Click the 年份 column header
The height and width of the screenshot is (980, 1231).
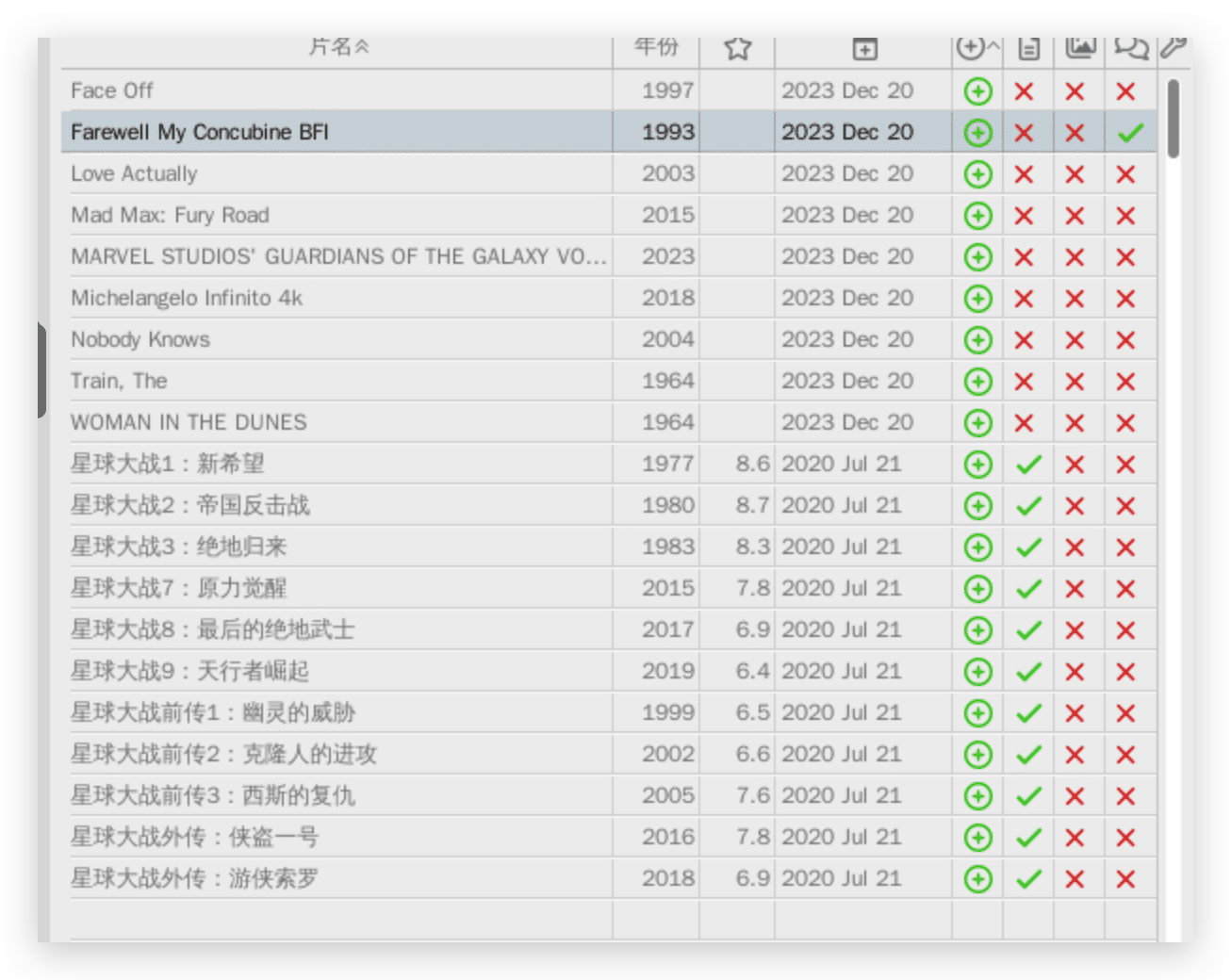tap(656, 47)
